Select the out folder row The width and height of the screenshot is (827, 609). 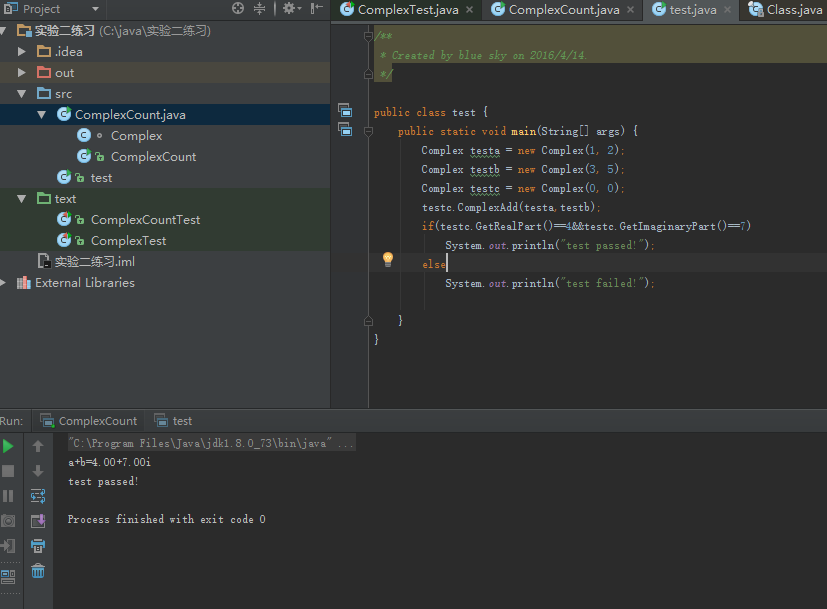coord(165,72)
